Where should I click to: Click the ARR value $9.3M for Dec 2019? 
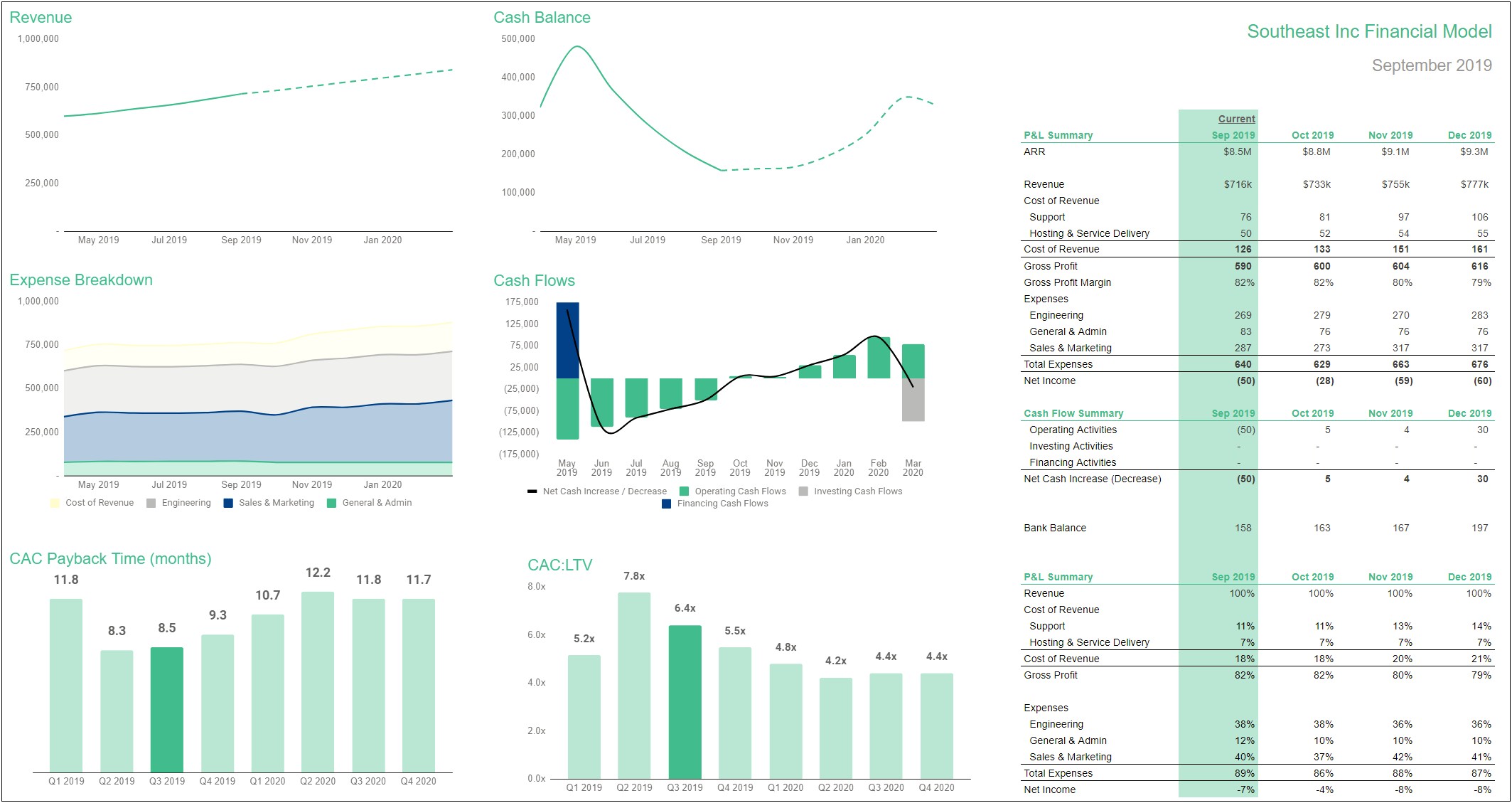(1474, 151)
